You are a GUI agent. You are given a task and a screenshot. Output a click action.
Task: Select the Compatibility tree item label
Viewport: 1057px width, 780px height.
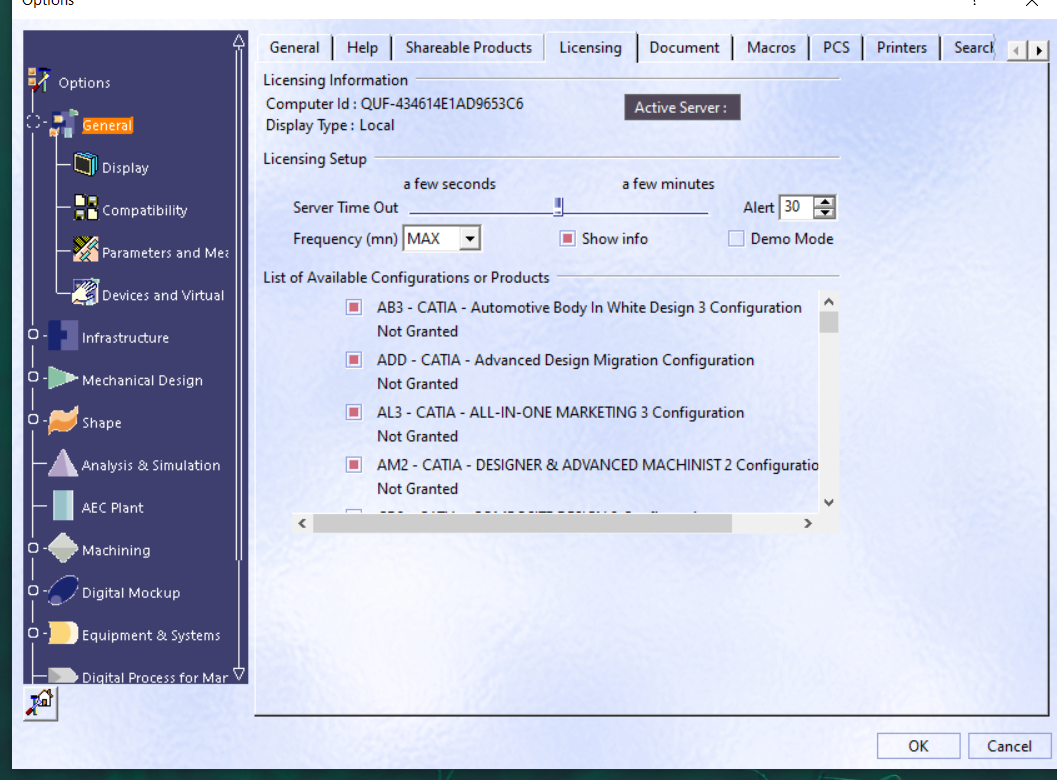[145, 210]
